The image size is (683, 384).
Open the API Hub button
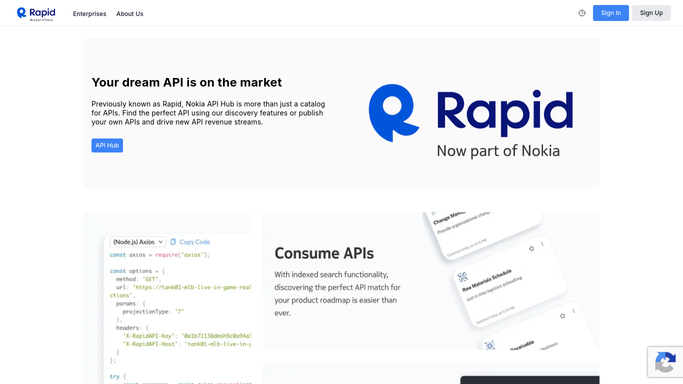click(107, 145)
